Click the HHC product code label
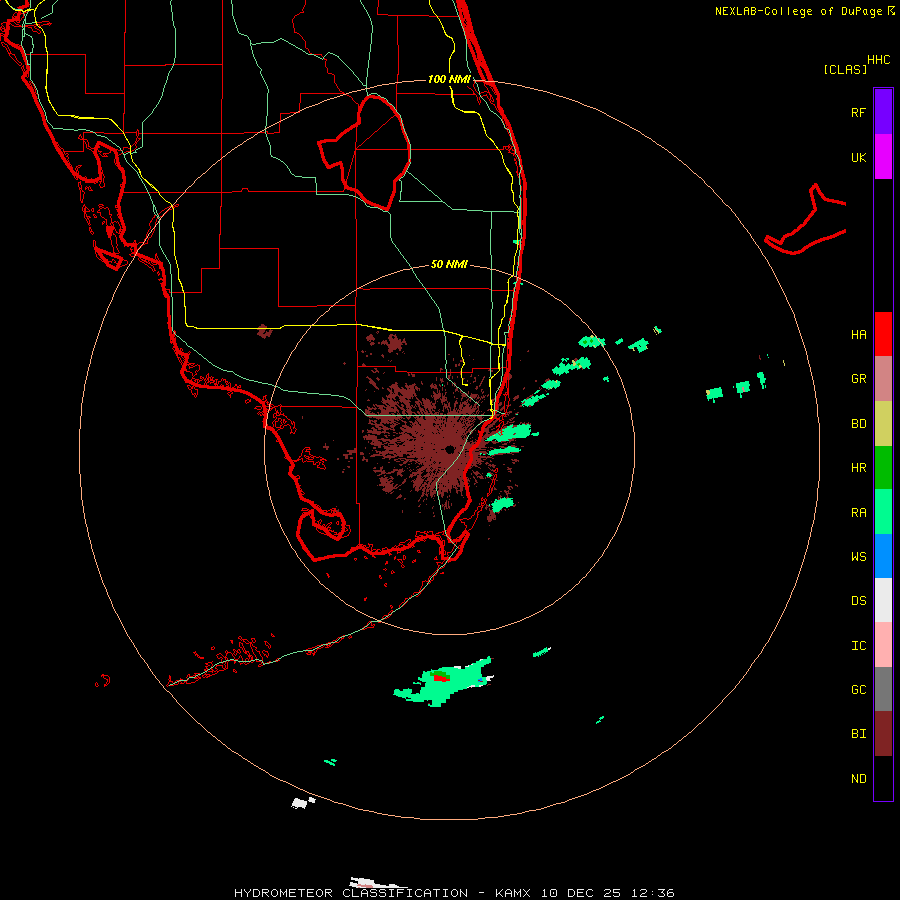900x900 pixels. (878, 60)
